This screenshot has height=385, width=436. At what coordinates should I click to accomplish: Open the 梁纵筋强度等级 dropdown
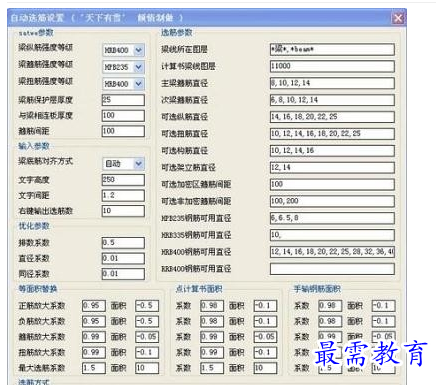pos(123,50)
